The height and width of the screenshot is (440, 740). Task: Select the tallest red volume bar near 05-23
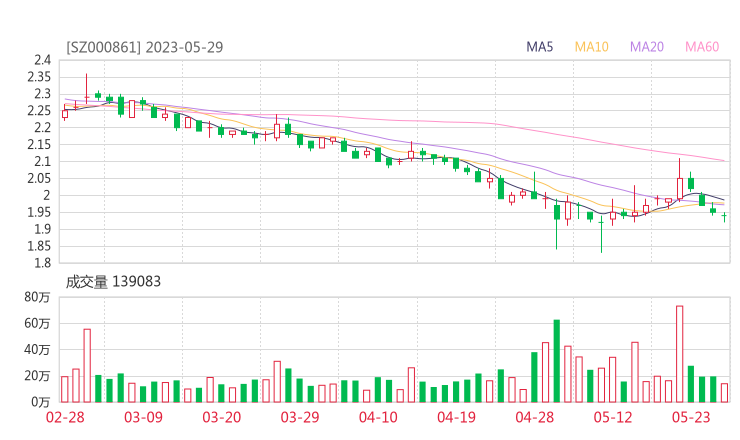680,354
